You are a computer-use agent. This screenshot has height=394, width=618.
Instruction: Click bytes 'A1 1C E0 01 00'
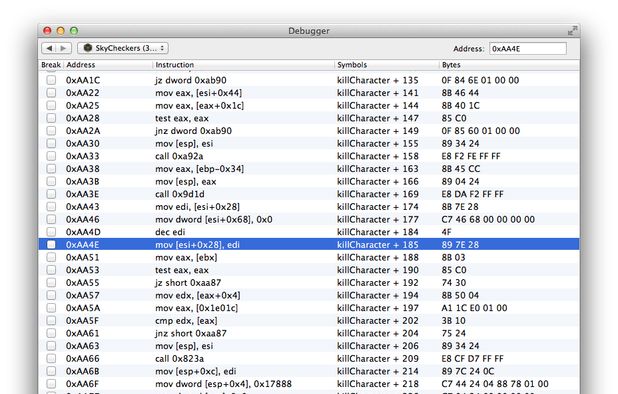click(x=474, y=308)
